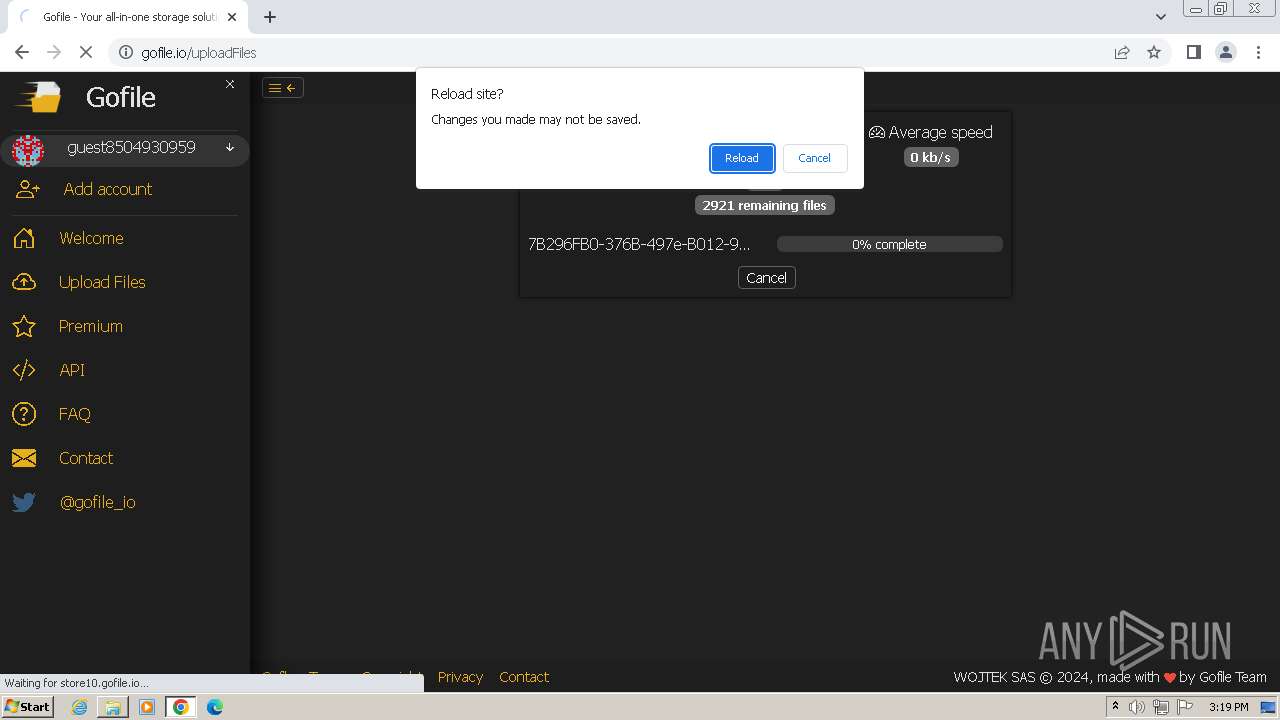Viewport: 1280px width, 720px height.
Task: Toggle the sidebar collapse button
Action: point(283,88)
